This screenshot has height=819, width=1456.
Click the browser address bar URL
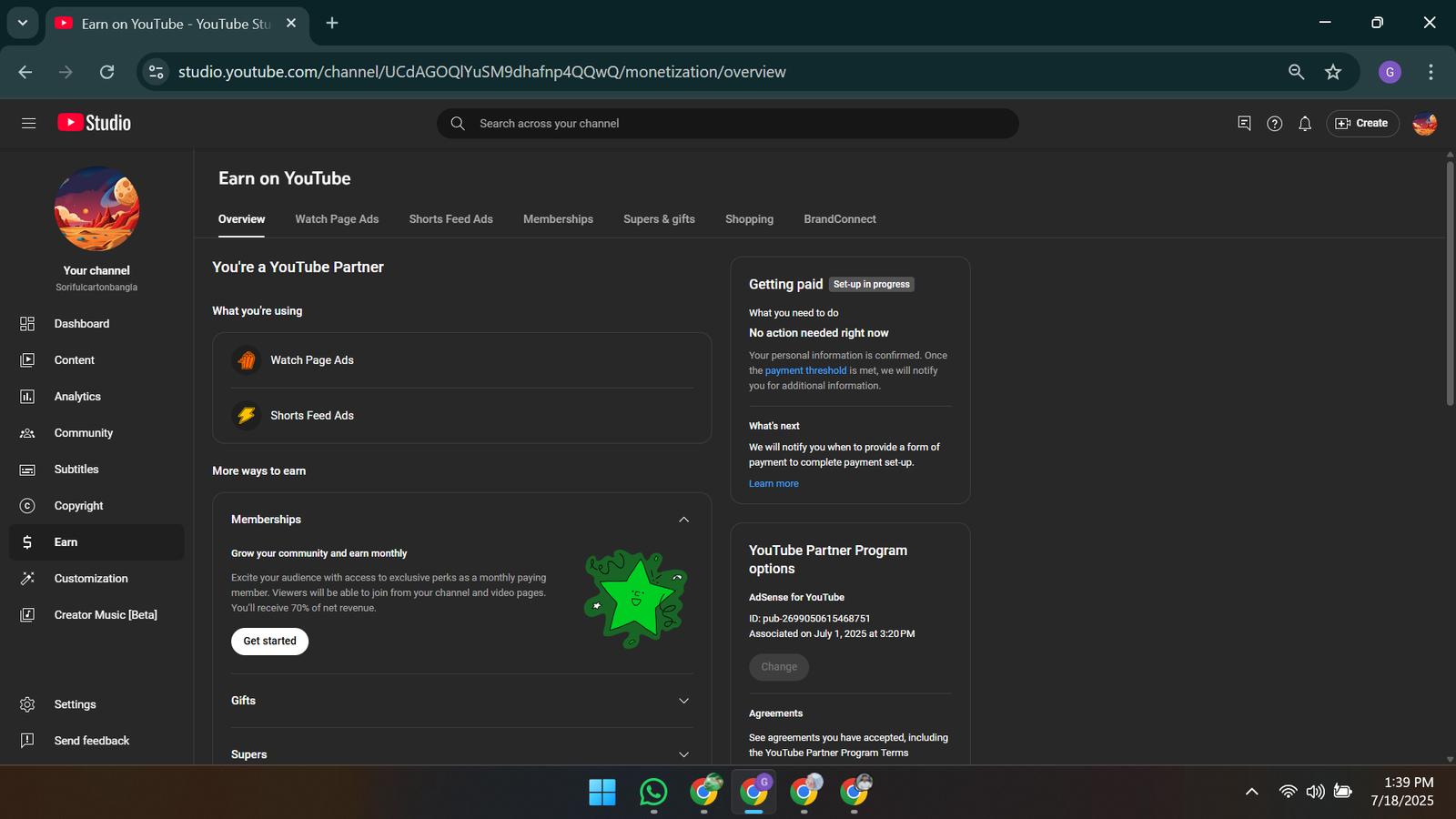[482, 72]
